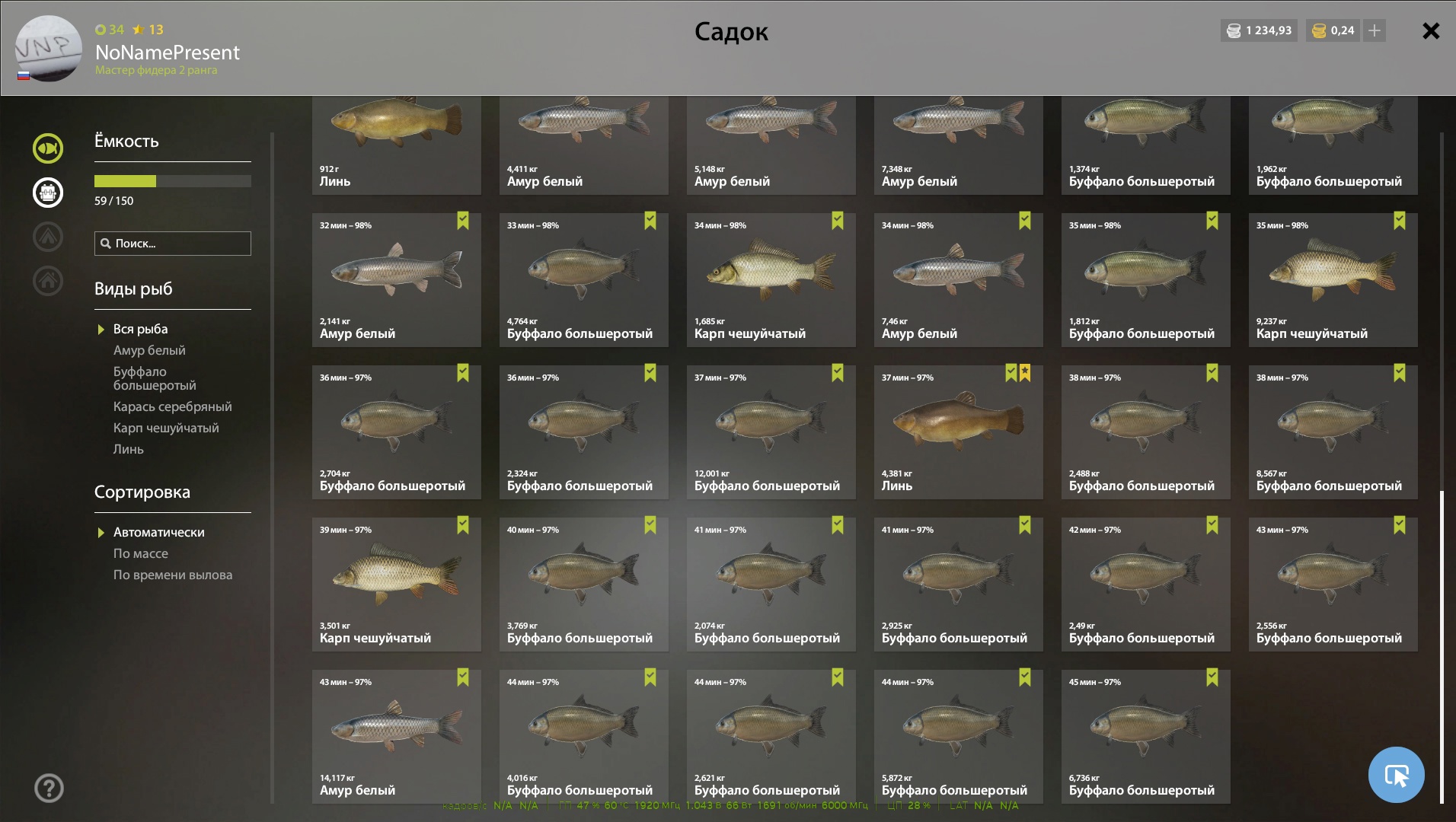The height and width of the screenshot is (822, 1456).
Task: Click the Ёмкость capacity progress bar
Action: pos(173,181)
